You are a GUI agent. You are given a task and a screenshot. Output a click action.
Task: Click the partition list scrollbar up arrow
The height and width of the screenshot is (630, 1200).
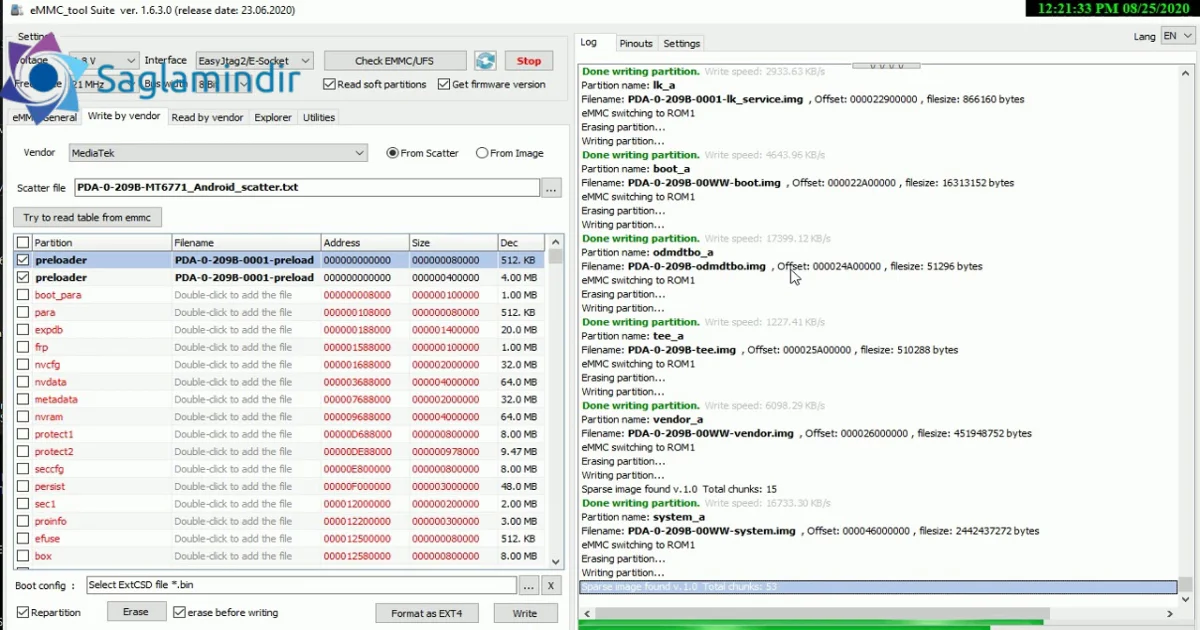pos(556,243)
